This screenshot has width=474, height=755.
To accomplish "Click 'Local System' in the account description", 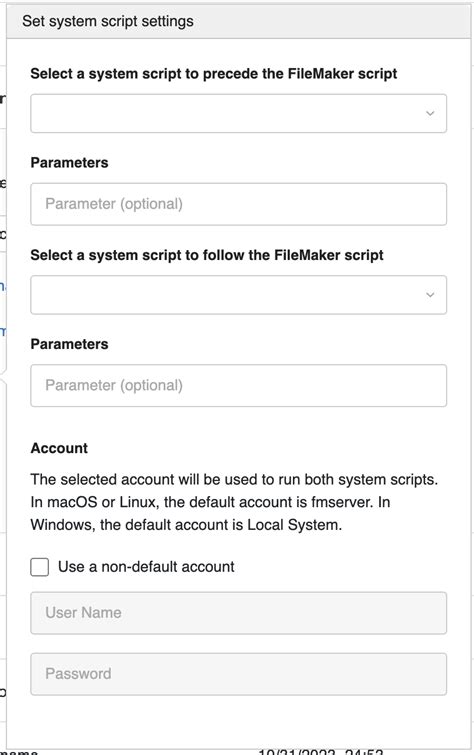I will point(293,525).
